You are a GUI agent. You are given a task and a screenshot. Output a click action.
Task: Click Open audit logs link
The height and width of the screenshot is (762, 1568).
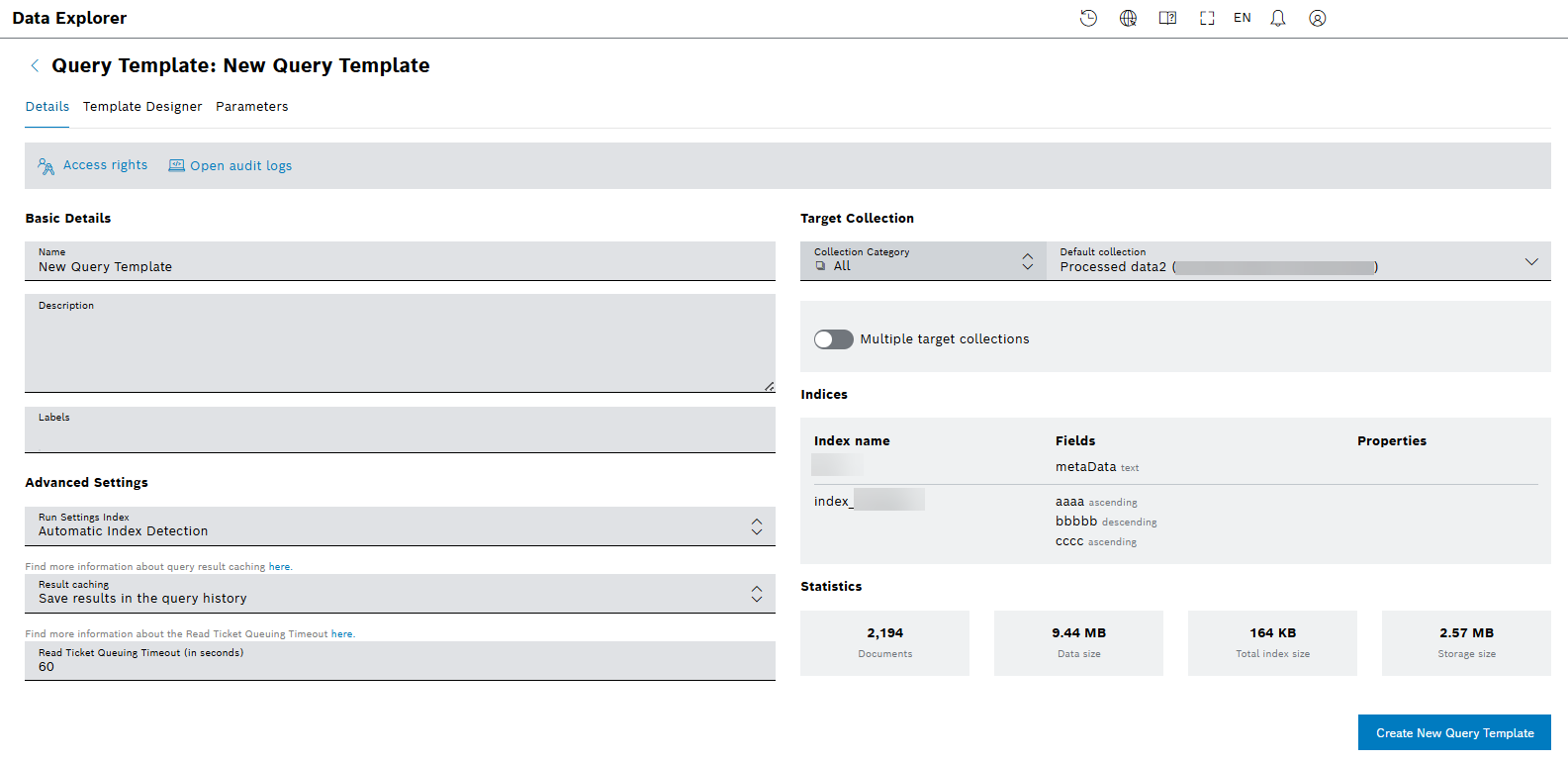(241, 166)
